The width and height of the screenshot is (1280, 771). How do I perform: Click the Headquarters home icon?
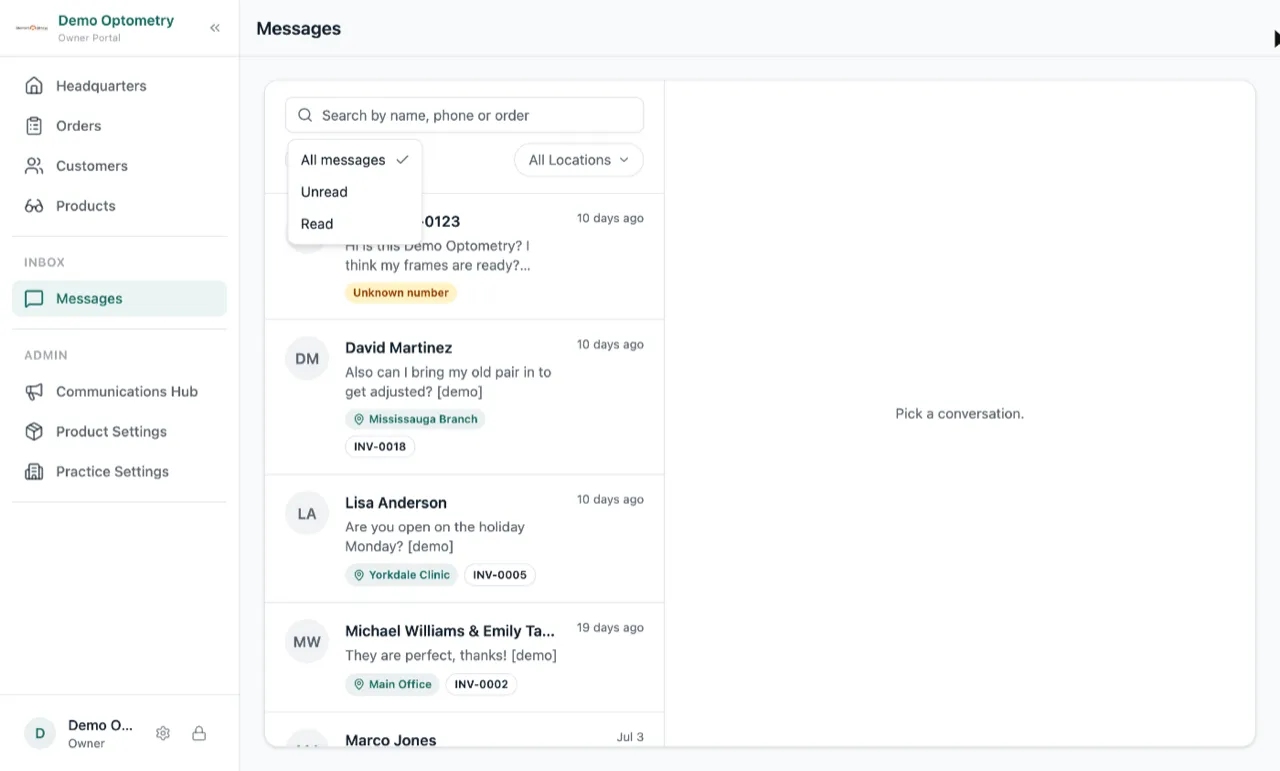34,86
